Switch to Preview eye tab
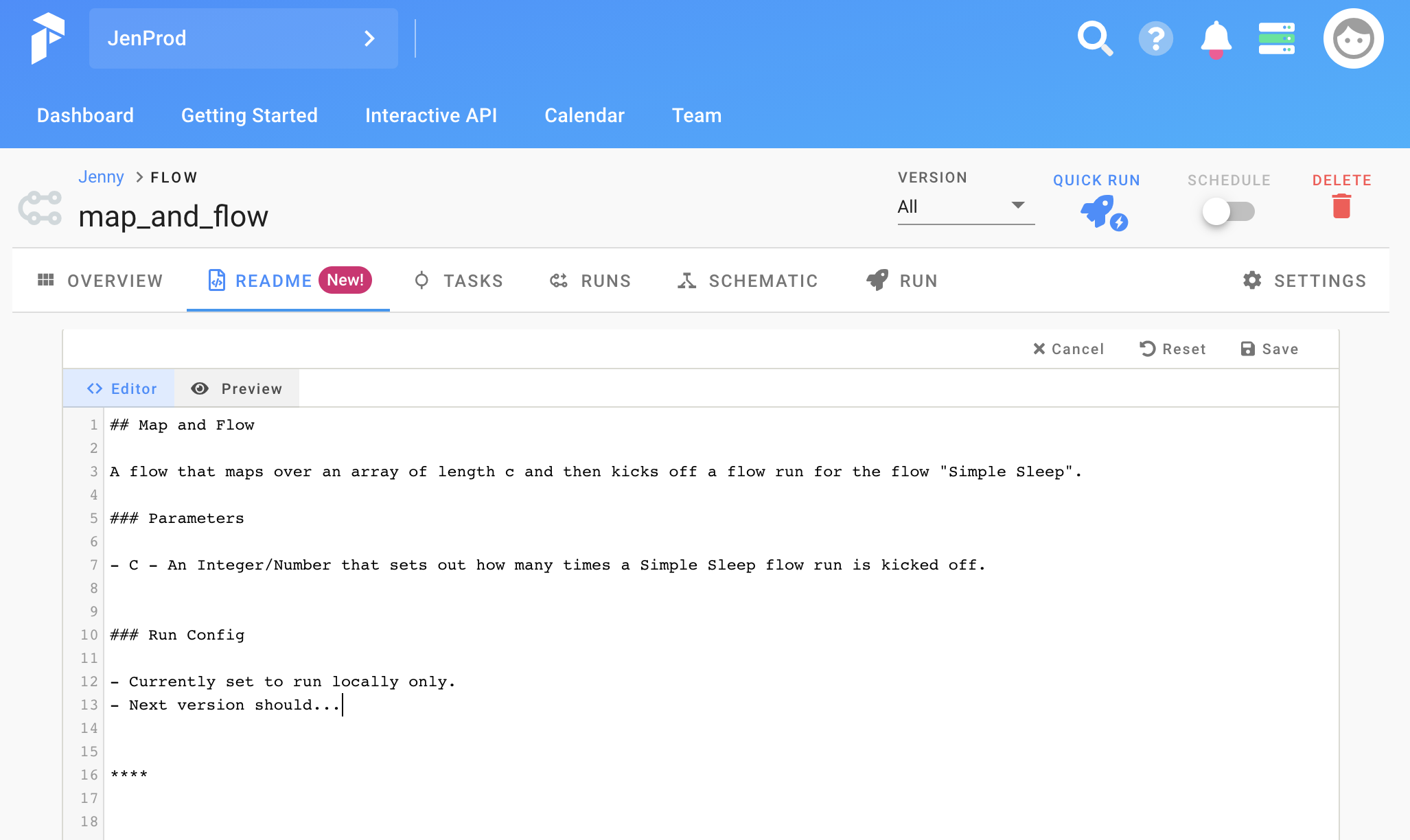Screen dimensions: 1410x840 [x=237, y=388]
